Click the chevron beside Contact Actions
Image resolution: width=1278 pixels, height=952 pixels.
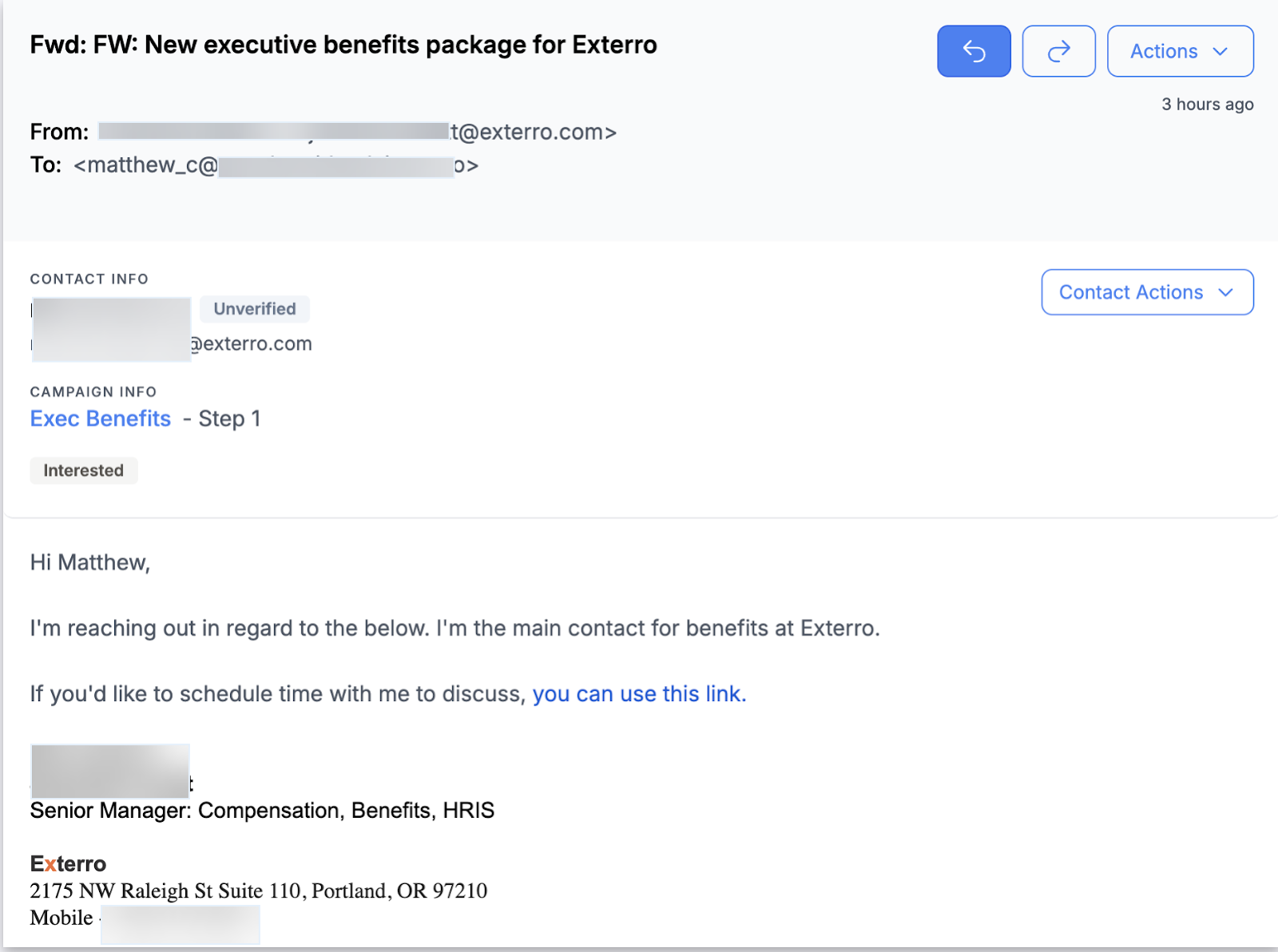(1226, 292)
